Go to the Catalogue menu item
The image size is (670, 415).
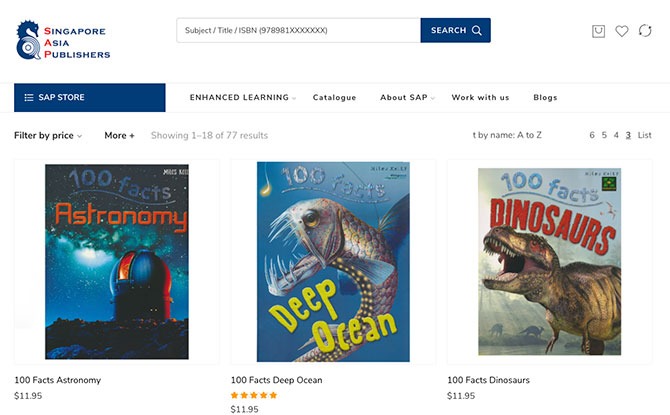tap(334, 98)
